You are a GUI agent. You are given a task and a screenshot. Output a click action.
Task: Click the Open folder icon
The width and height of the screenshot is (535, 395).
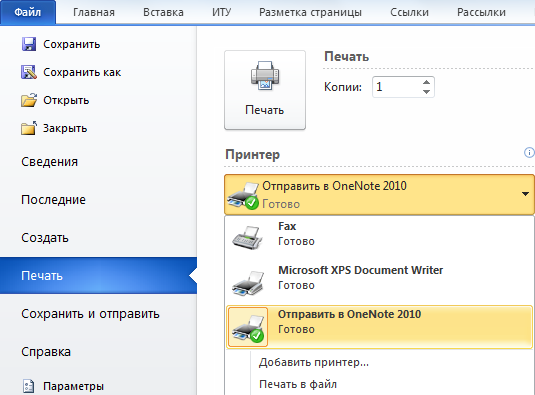29,100
